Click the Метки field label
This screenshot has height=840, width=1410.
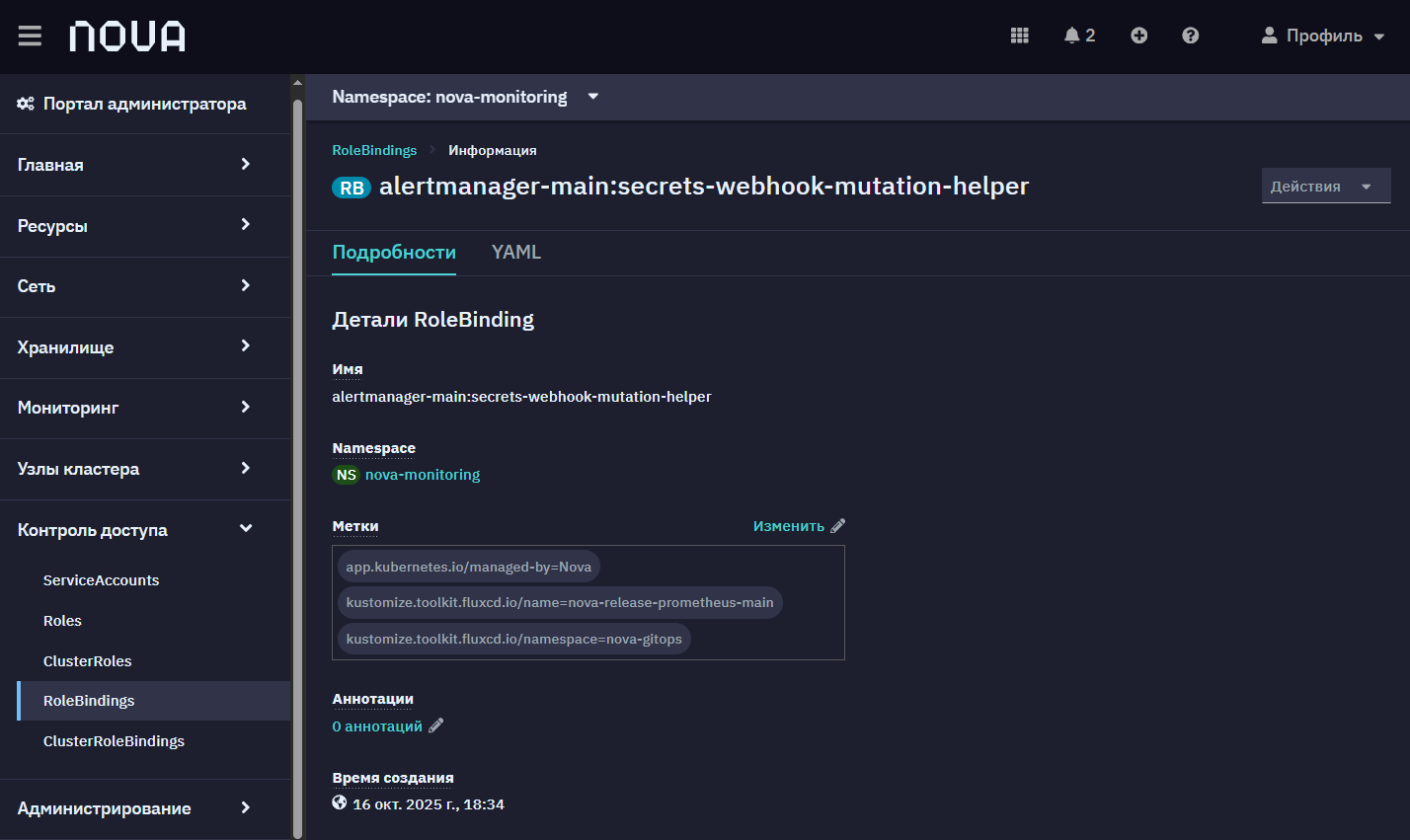point(355,526)
